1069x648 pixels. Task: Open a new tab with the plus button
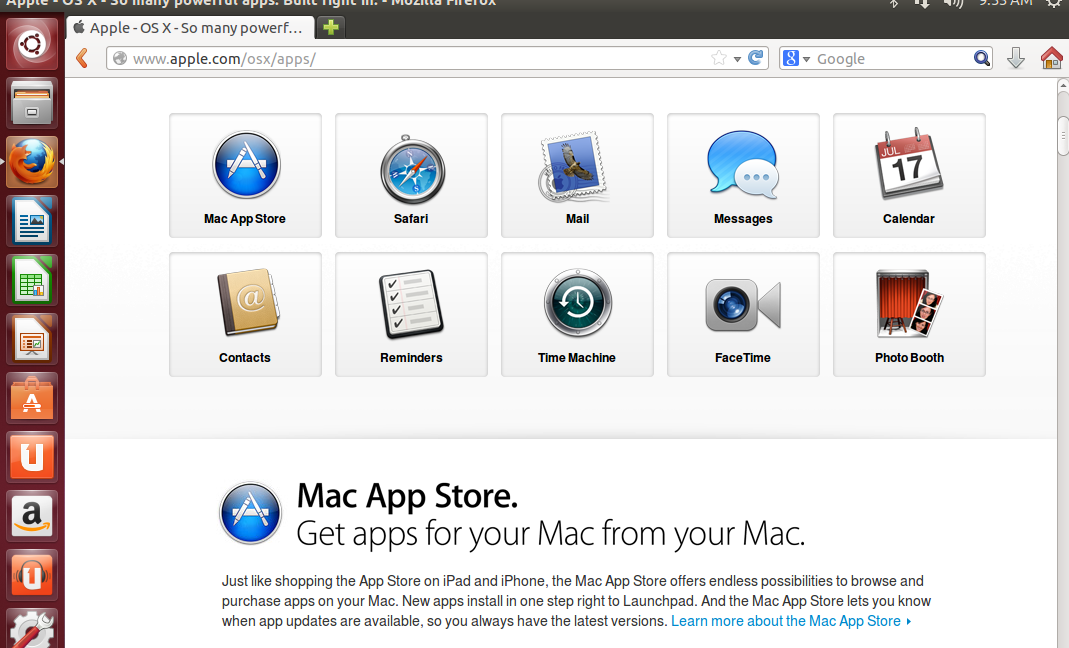tap(331, 28)
